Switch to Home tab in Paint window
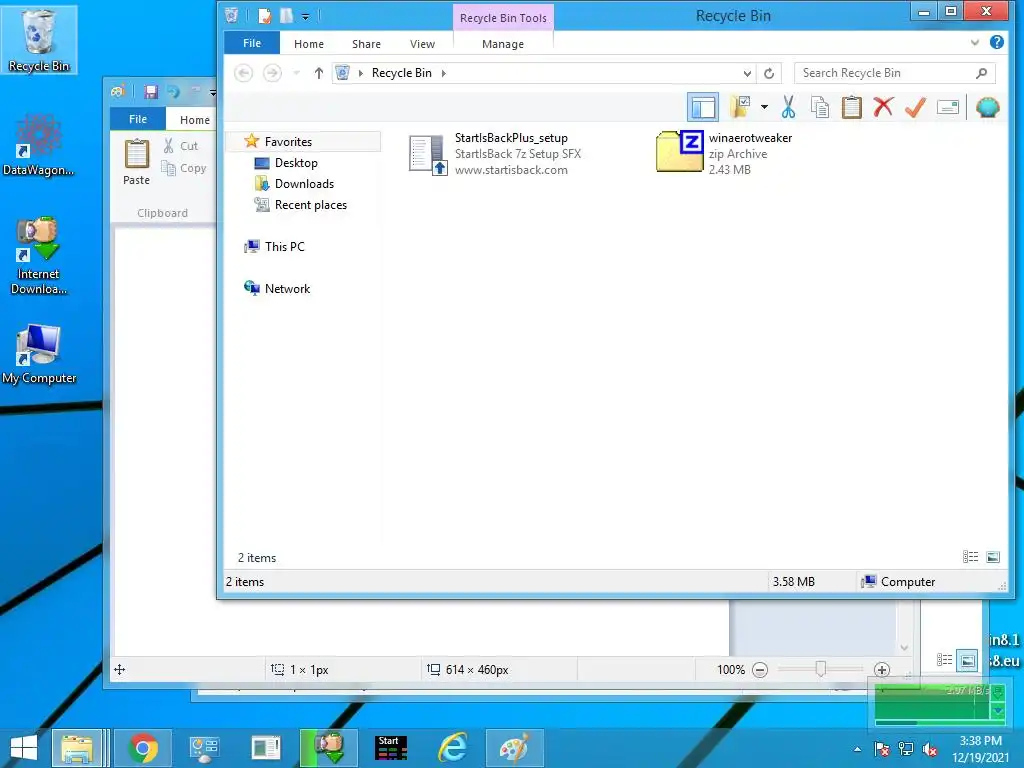The image size is (1024, 768). (194, 120)
